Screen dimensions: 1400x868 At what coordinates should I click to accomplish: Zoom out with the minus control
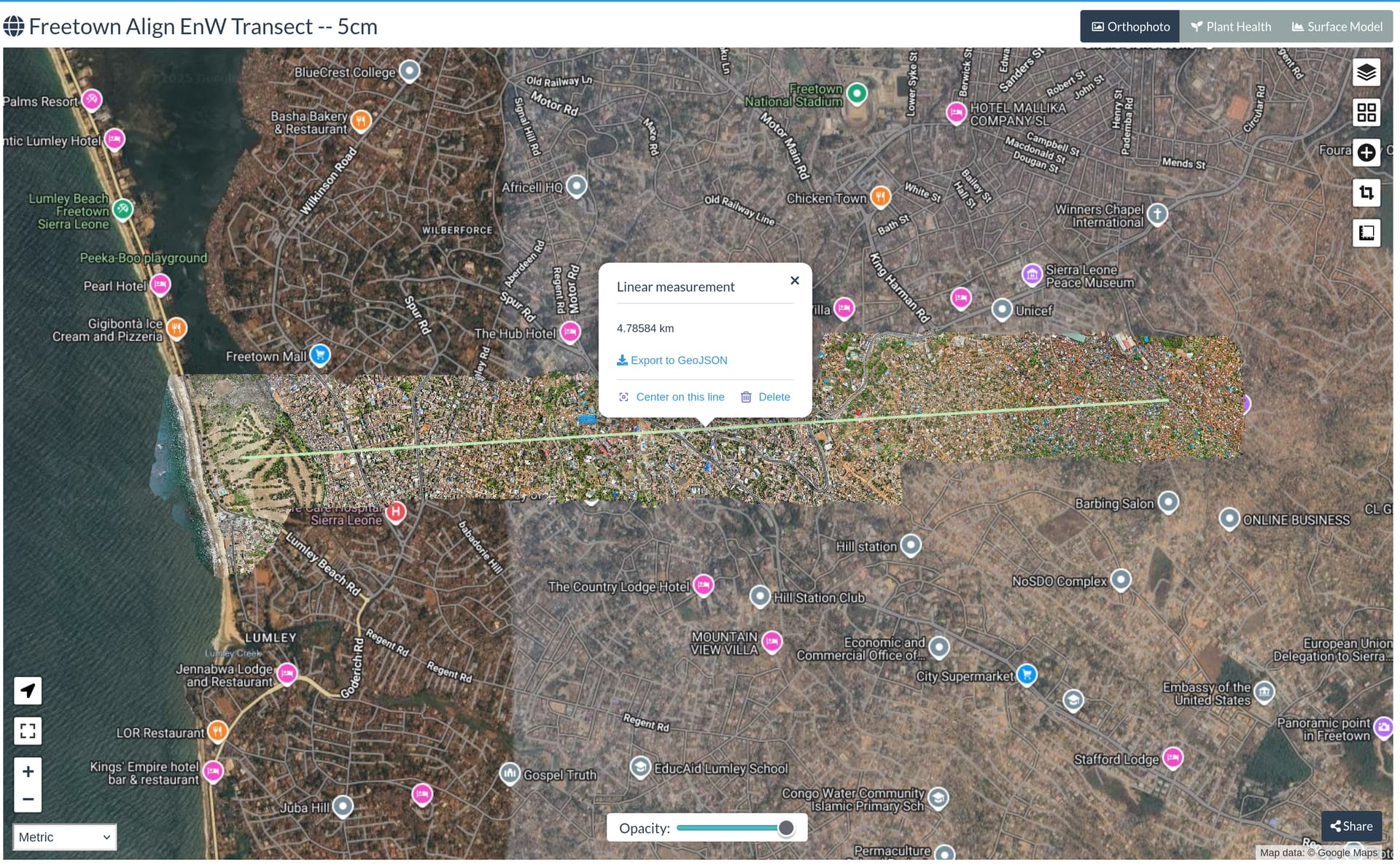point(28,799)
